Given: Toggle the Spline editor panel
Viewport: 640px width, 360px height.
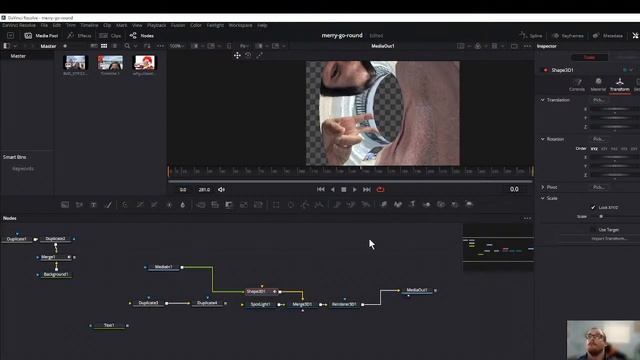Looking at the screenshot, I should coord(531,36).
